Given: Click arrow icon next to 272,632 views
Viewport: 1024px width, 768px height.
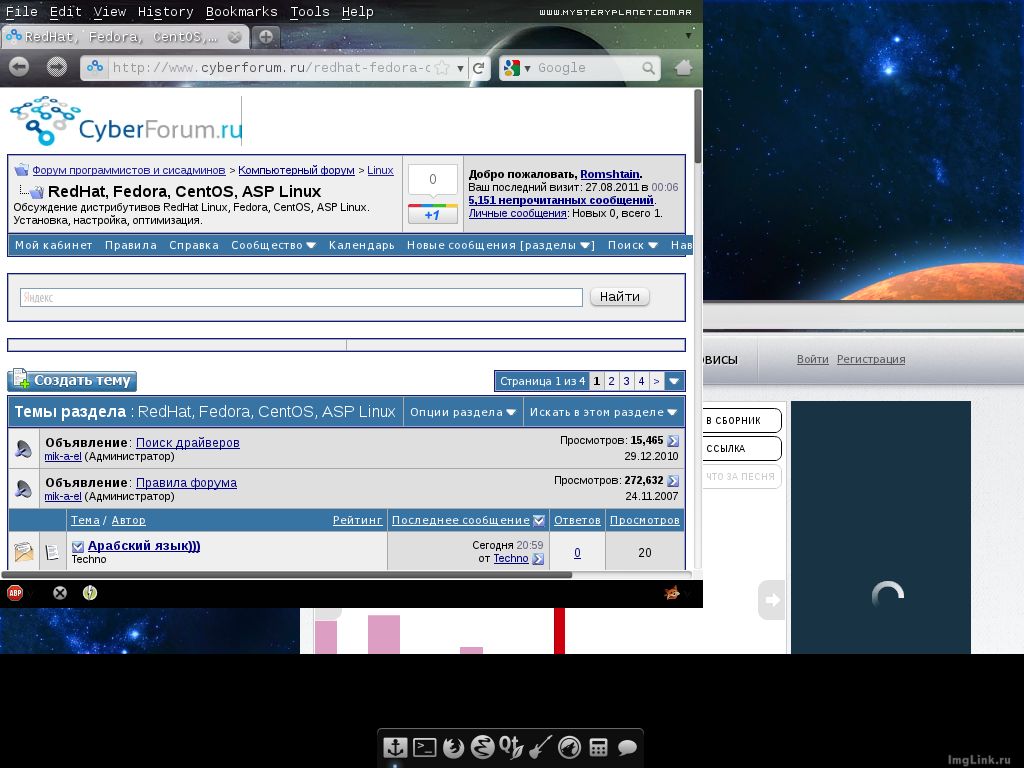Looking at the screenshot, I should point(673,481).
